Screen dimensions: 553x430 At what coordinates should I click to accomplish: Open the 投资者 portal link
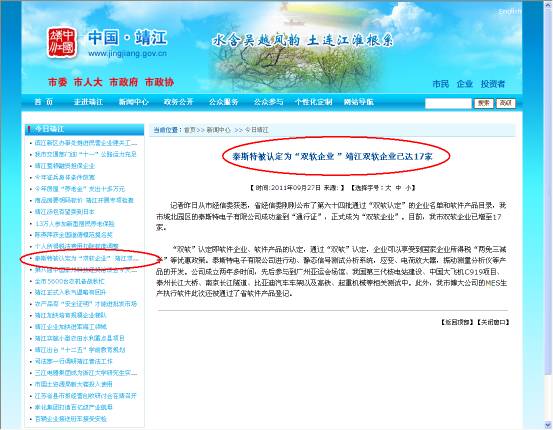tap(493, 84)
